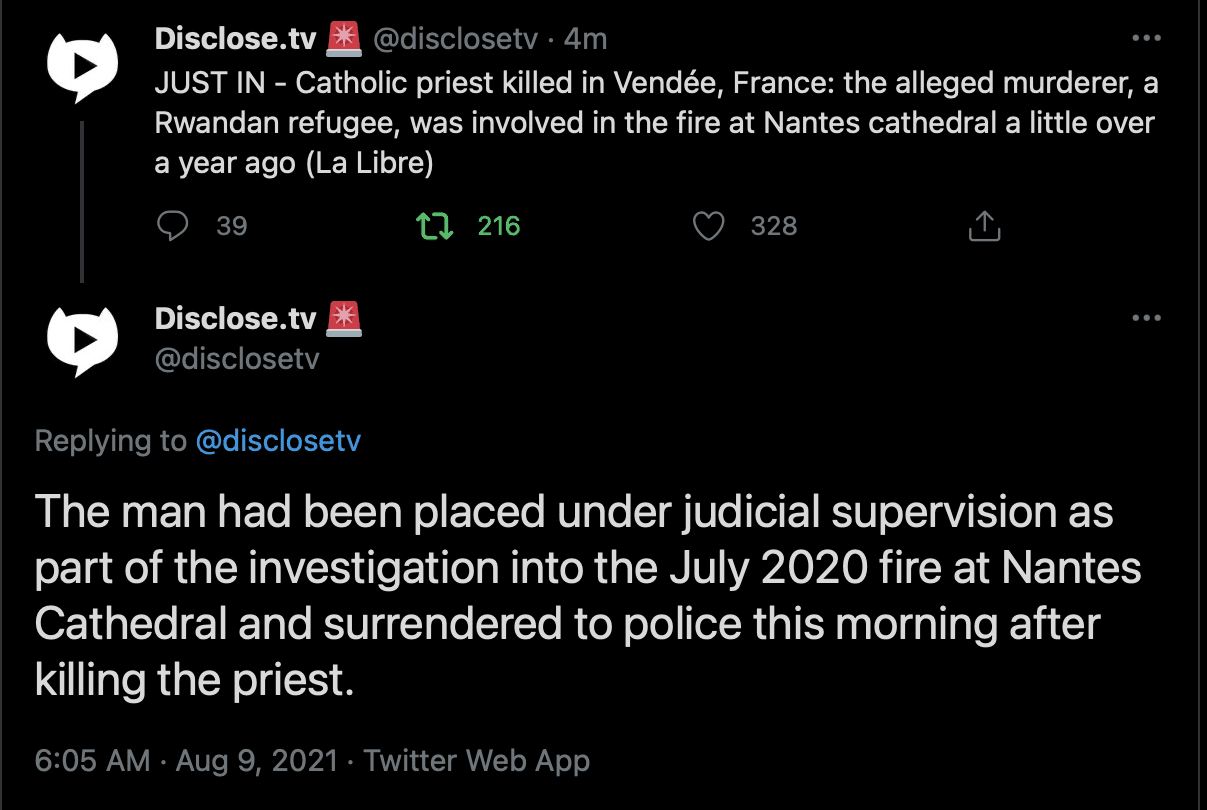Like the tweet with heart icon

coord(709,226)
